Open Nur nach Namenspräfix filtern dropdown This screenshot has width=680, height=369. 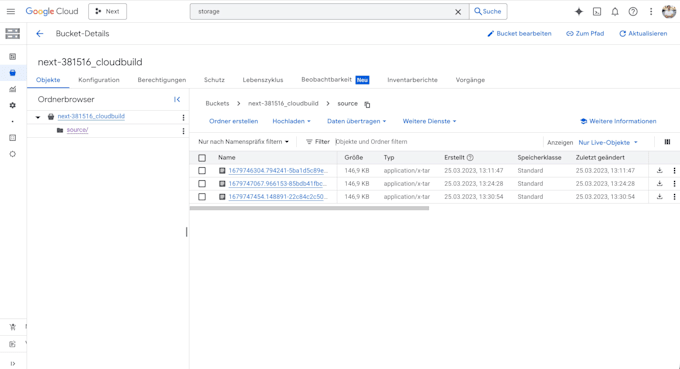tap(243, 142)
